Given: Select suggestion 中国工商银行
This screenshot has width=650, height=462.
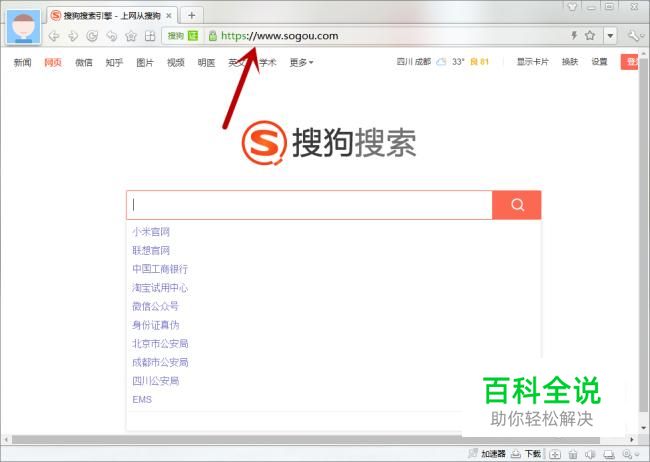Looking at the screenshot, I should pyautogui.click(x=160, y=269).
